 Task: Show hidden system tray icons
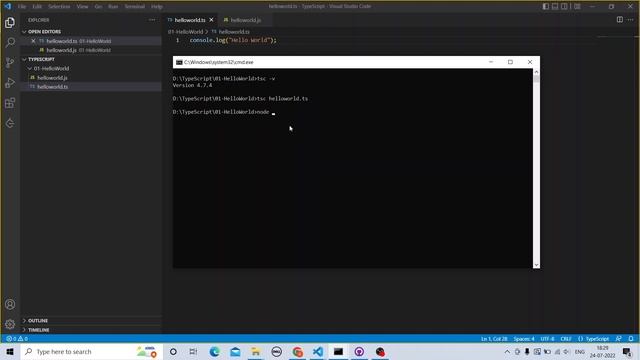[x=507, y=352]
